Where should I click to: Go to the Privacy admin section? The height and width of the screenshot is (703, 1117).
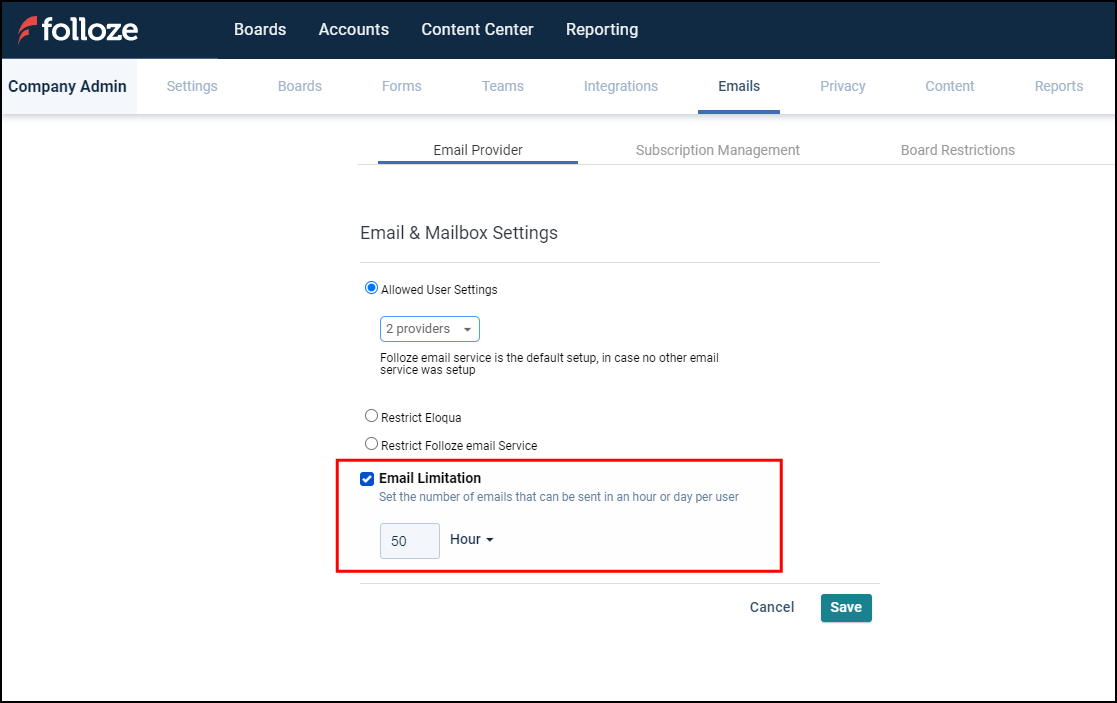(842, 86)
